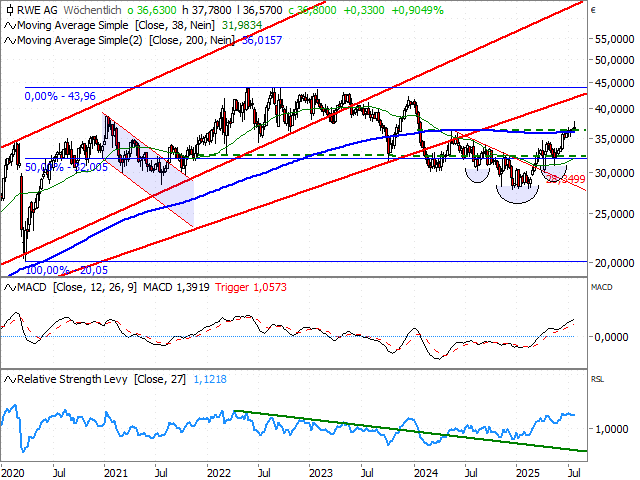Click the 38 moving average value 31,9834
640x480 pixels.
coord(242,25)
